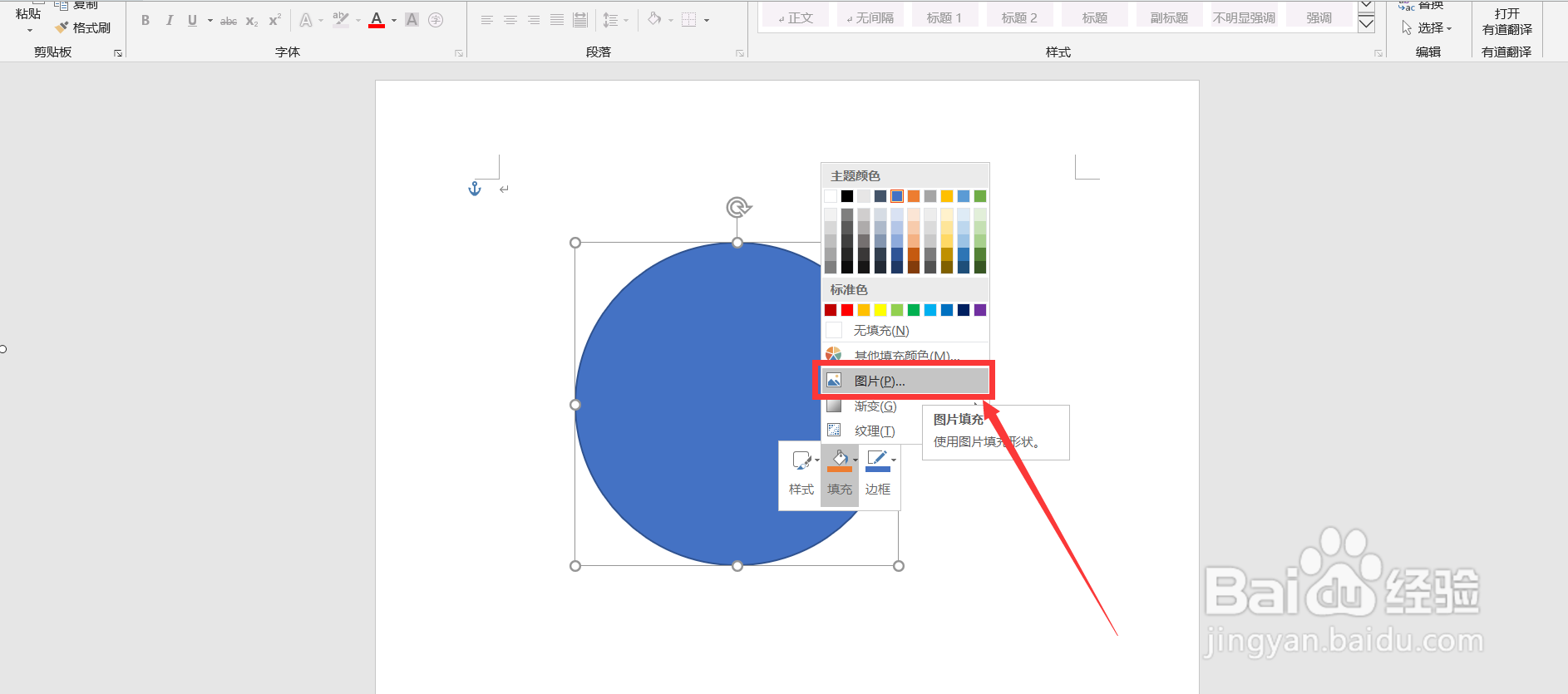This screenshot has width=1568, height=694.
Task: Toggle italic formatting
Action: pyautogui.click(x=169, y=20)
